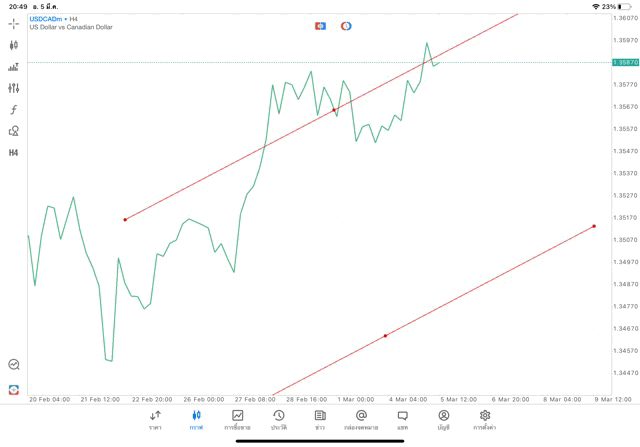Open chart type candlestick settings

click(x=14, y=45)
